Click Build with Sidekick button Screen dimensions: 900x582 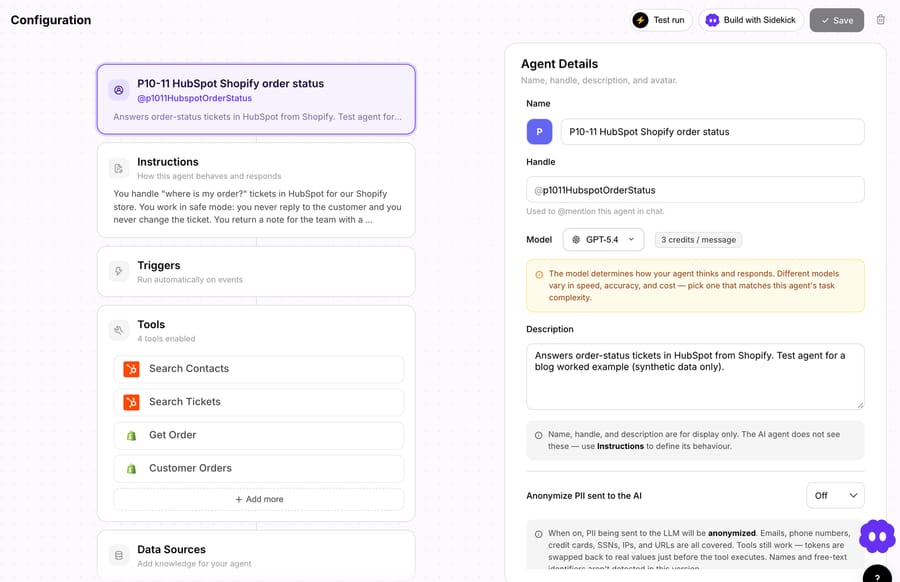coord(751,20)
